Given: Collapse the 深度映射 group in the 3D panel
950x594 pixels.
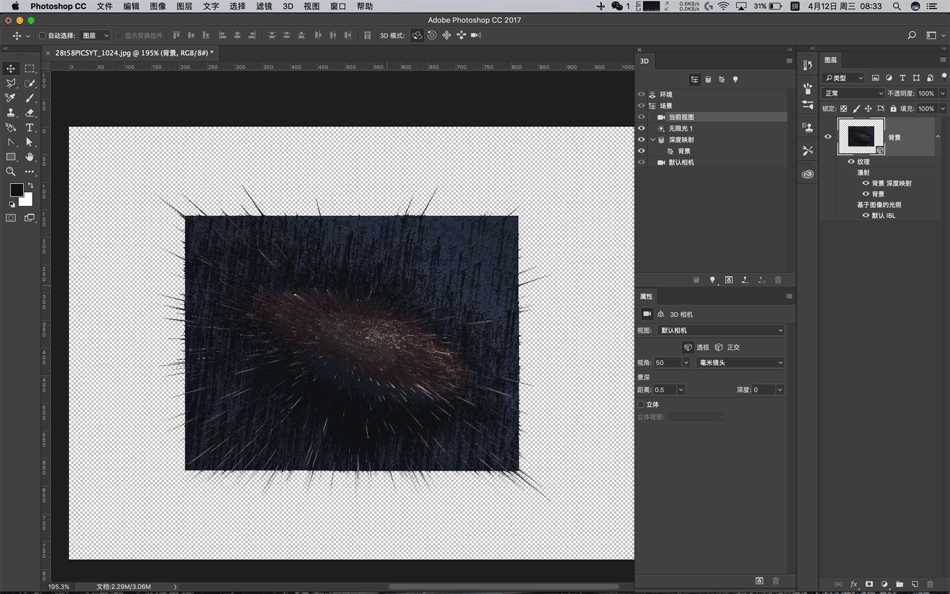Looking at the screenshot, I should pyautogui.click(x=652, y=139).
